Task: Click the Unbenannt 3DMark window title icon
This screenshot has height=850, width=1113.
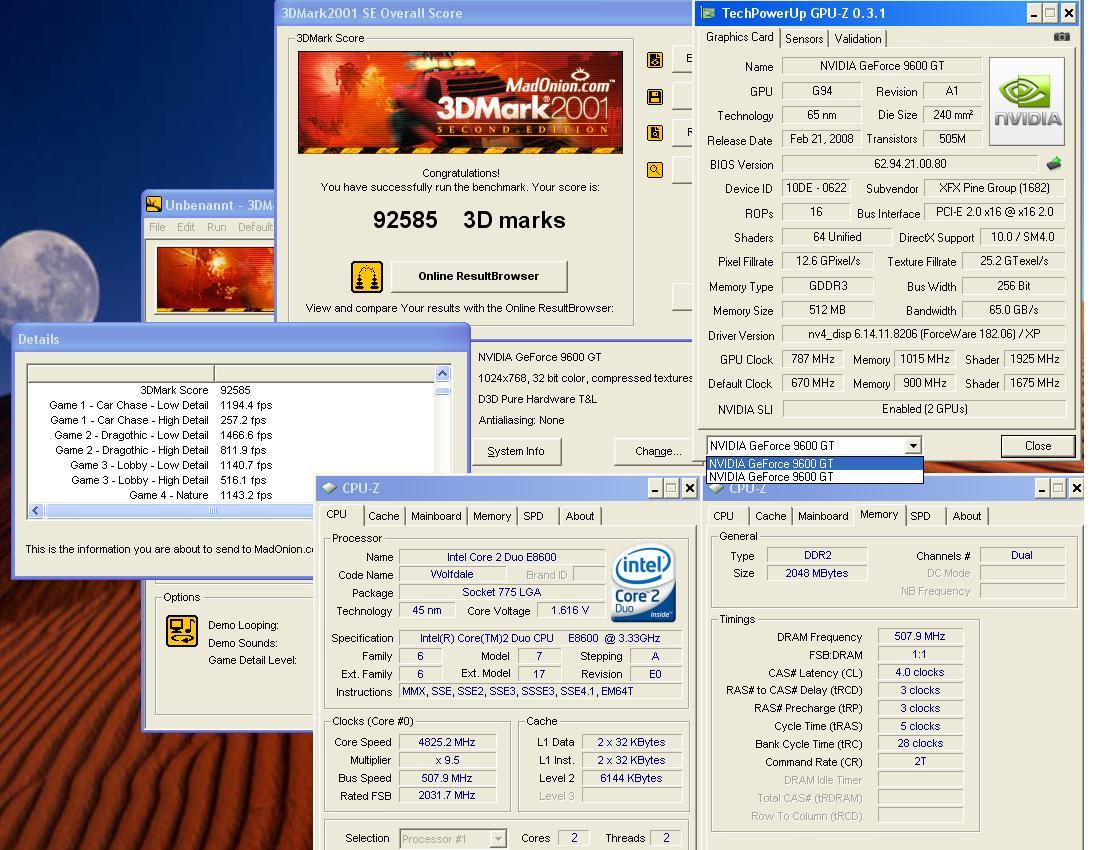Action: coord(153,205)
